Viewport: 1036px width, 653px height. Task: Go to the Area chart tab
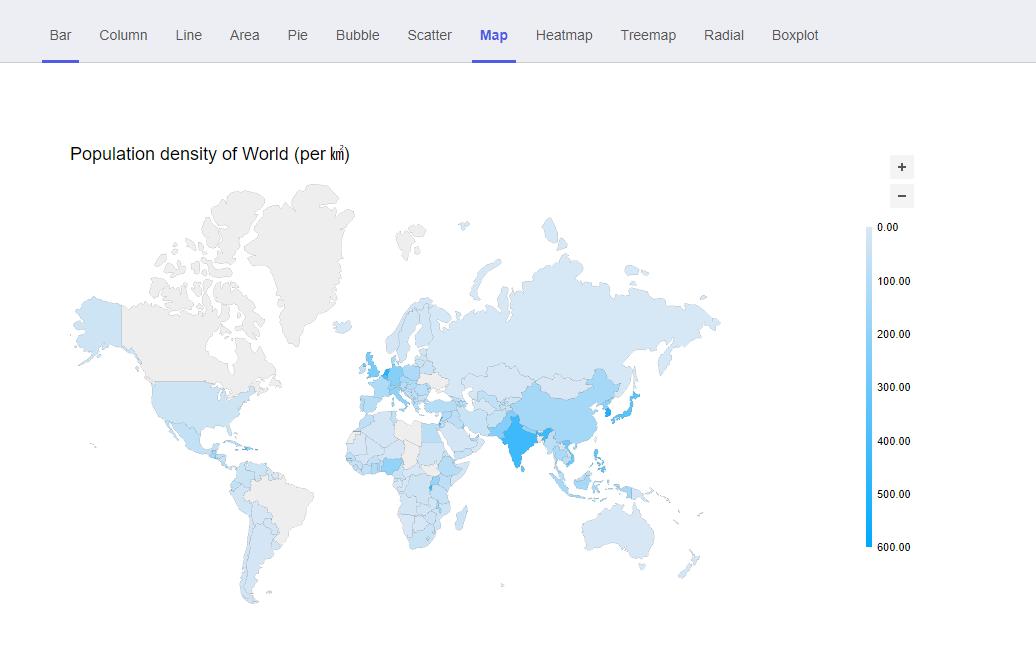pos(244,35)
